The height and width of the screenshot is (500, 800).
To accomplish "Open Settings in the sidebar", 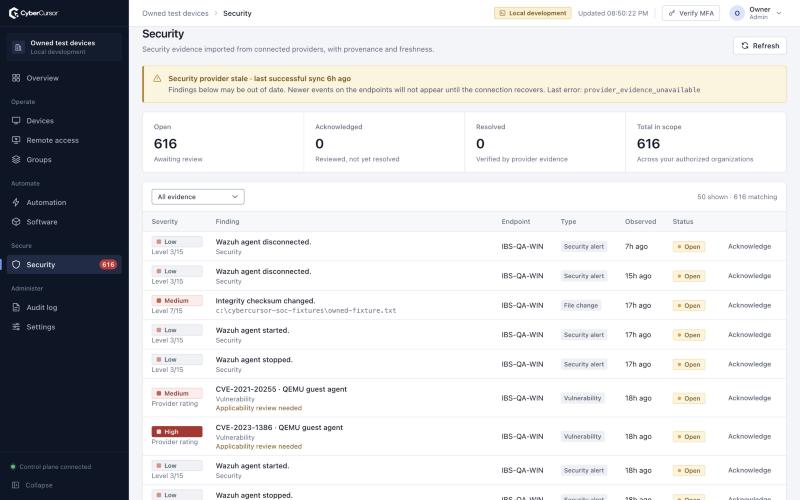I will [x=64, y=327].
